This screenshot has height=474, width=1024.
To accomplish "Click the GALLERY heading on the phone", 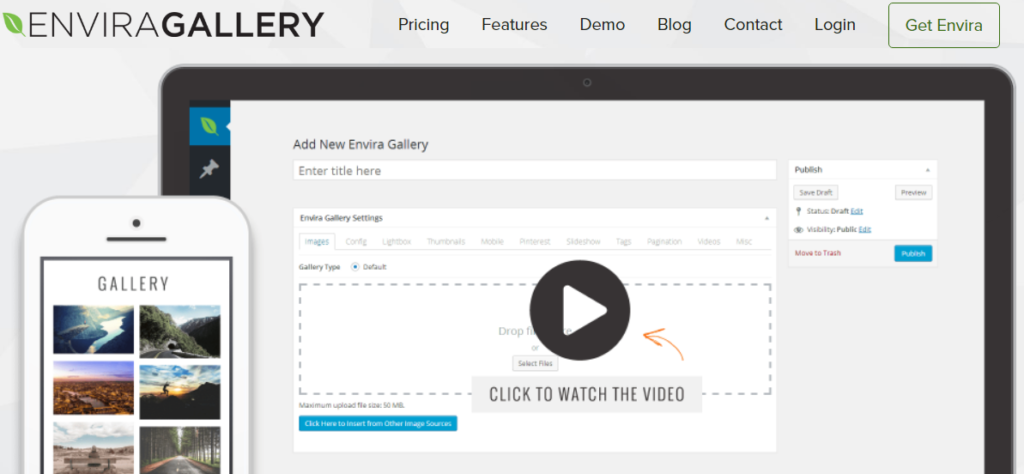I will coord(134,284).
